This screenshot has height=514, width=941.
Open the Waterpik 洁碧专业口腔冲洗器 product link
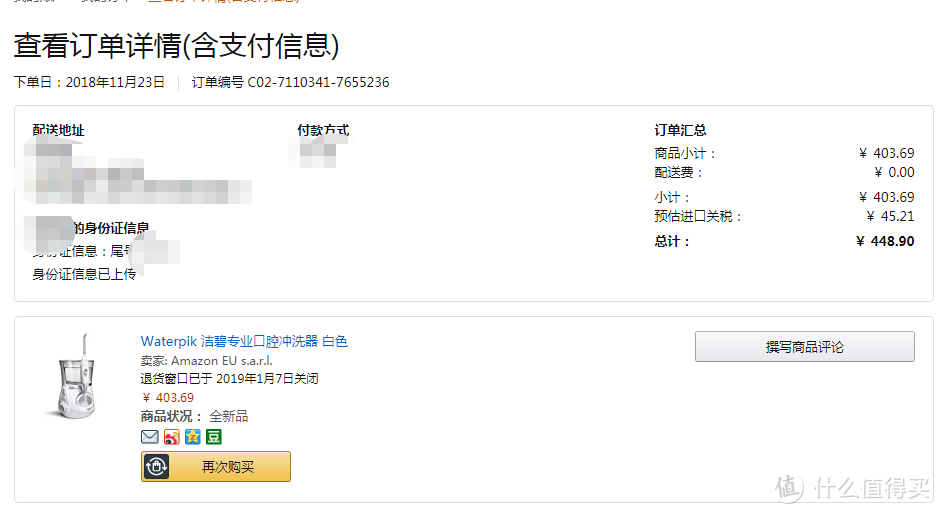coord(244,342)
